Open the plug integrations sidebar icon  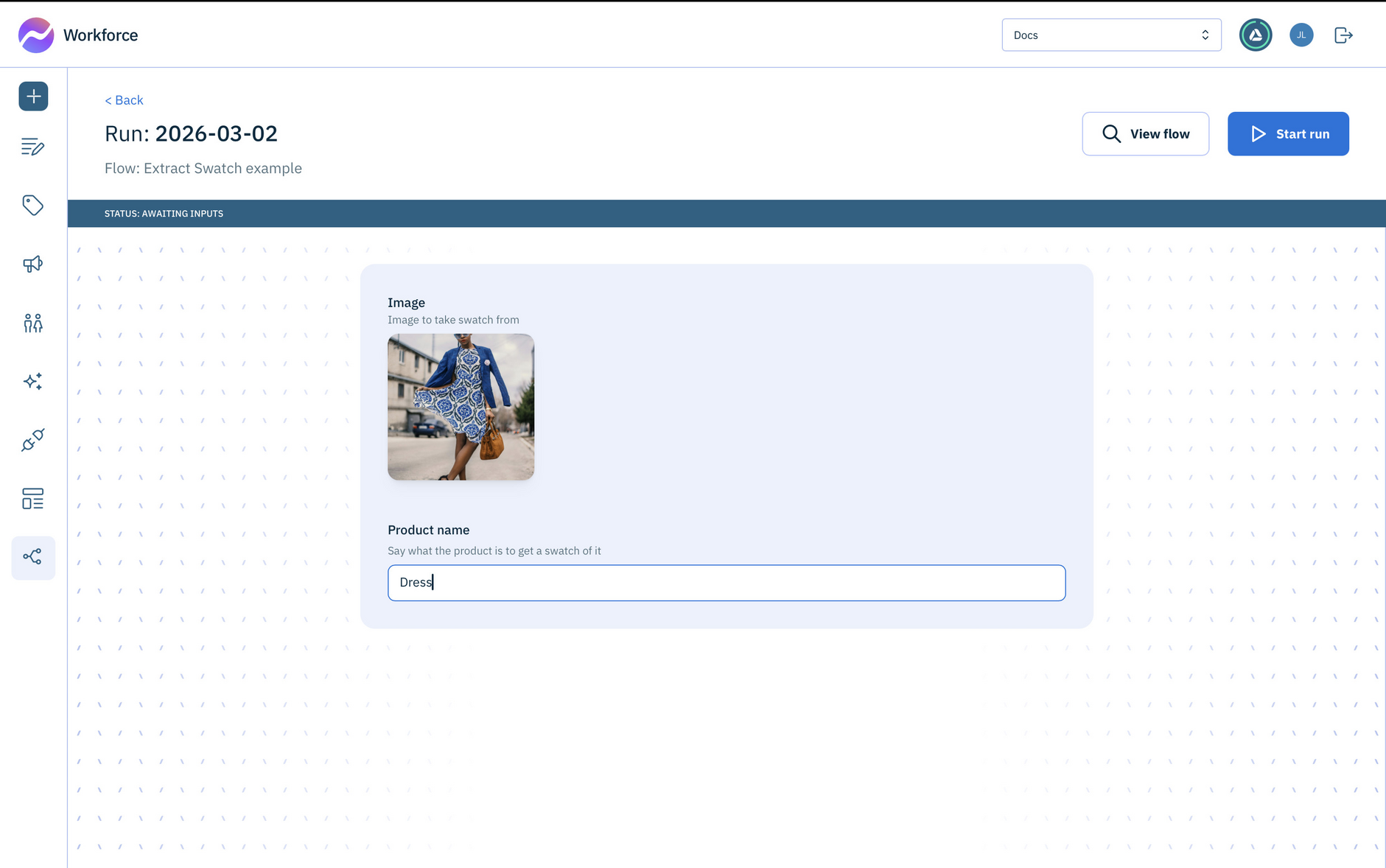click(x=33, y=440)
